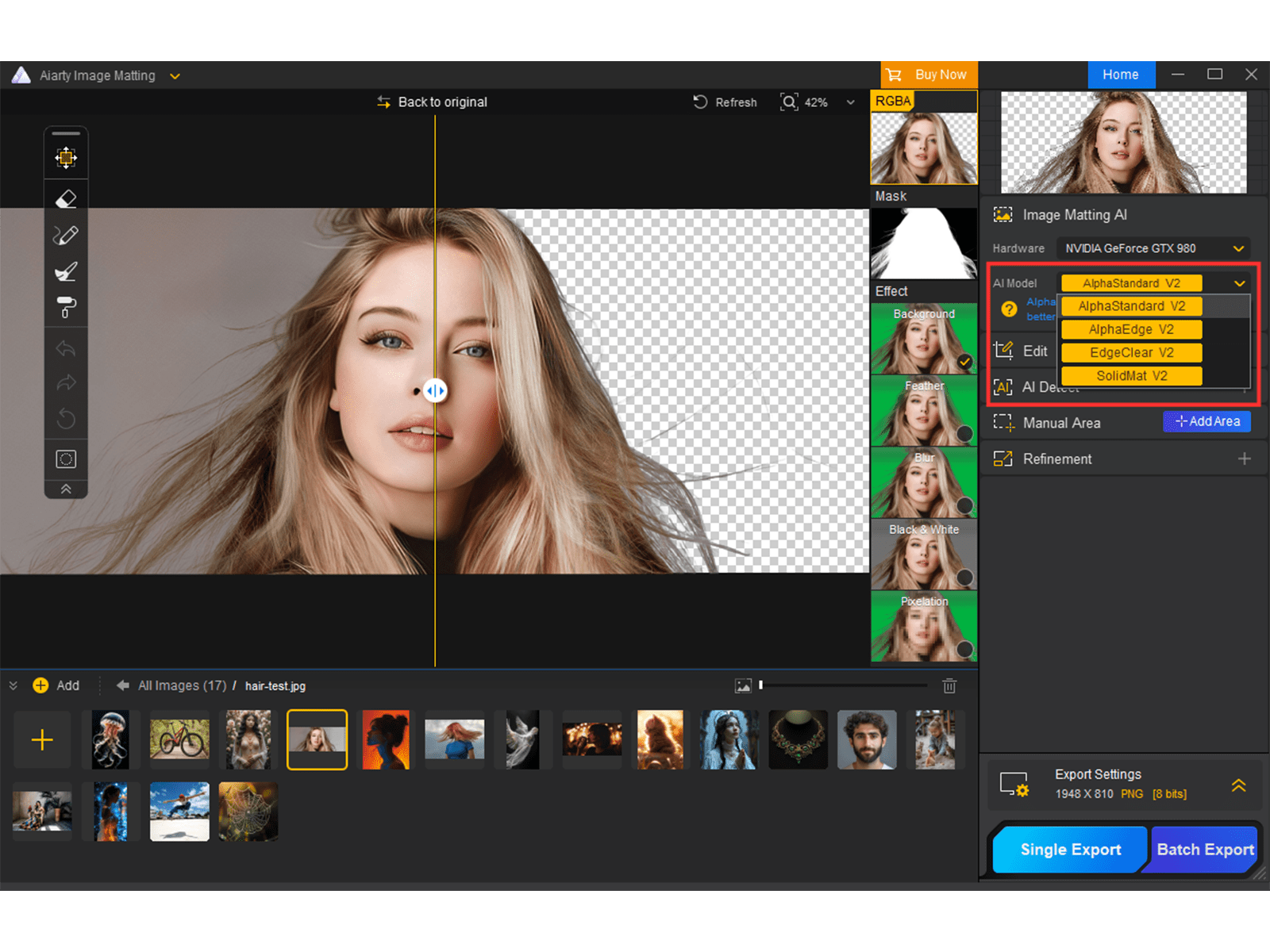Screen dimensions: 1270x952
Task: Expand the Refinement section
Action: pos(1244,459)
